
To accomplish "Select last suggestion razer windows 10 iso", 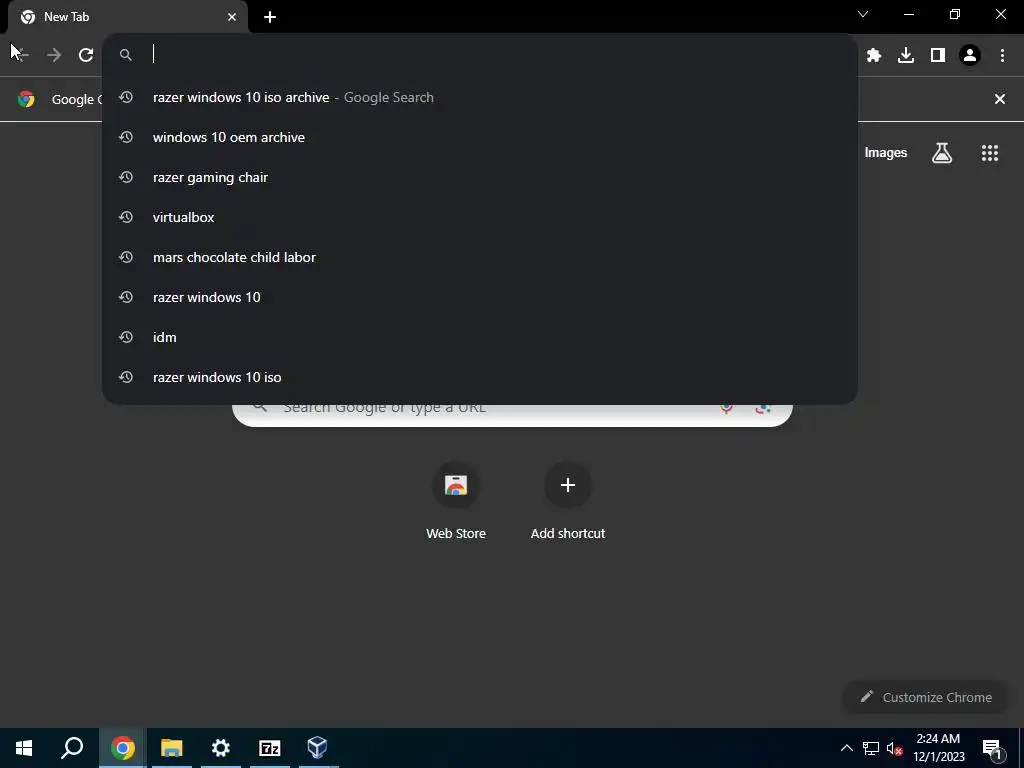I will pyautogui.click(x=479, y=377).
